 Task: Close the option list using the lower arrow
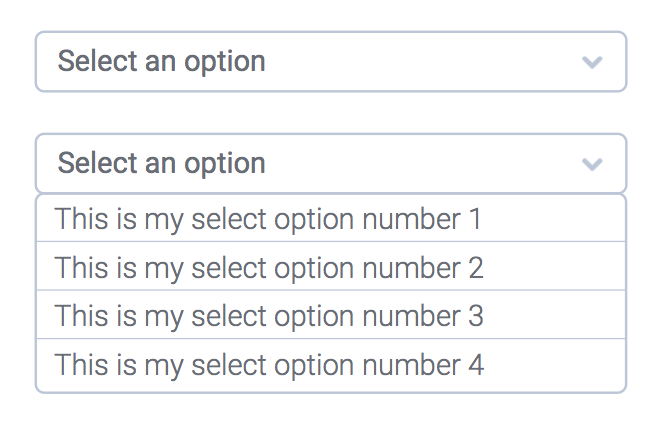tap(592, 164)
